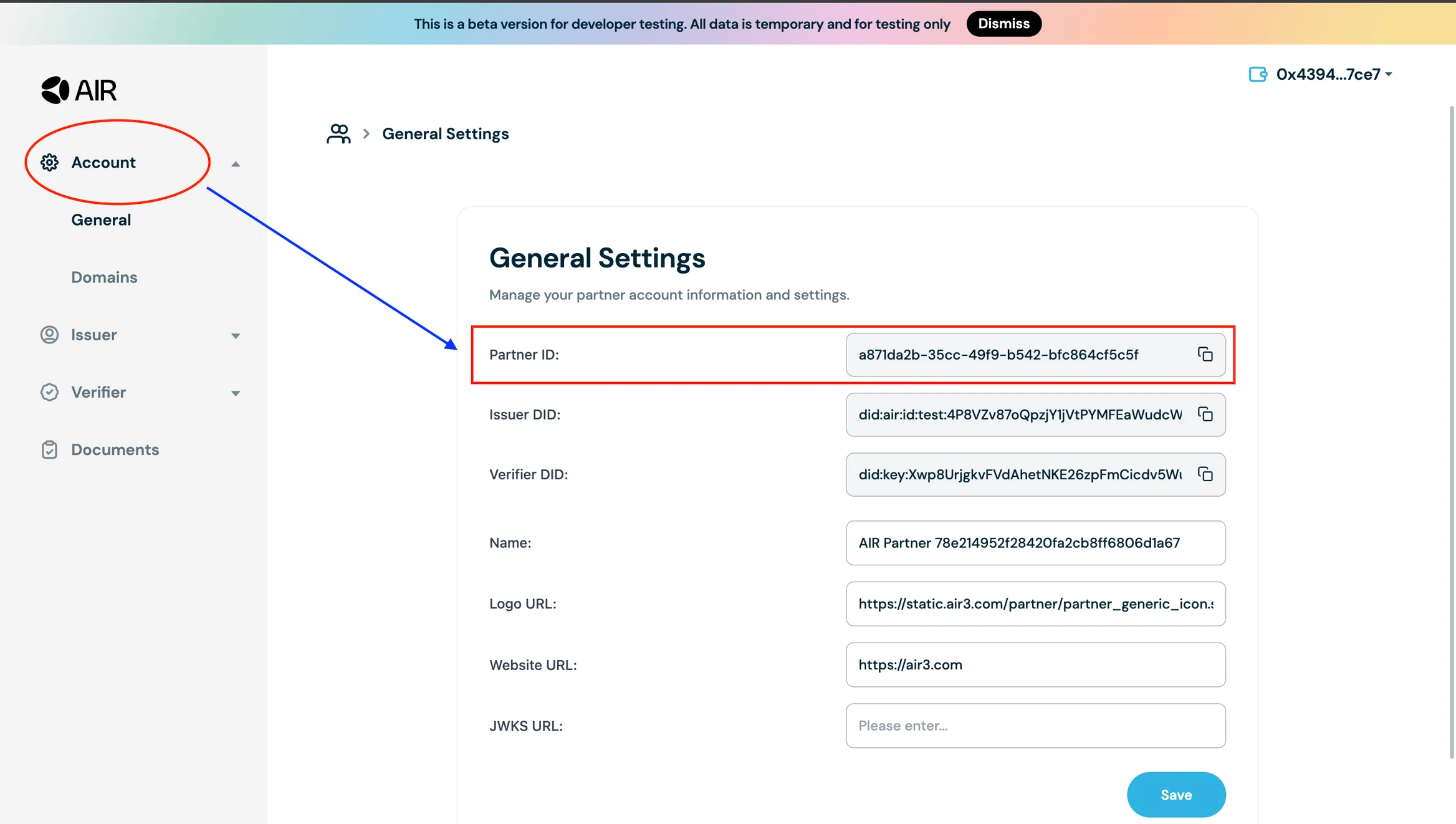
Task: Copy the Verifier DID value
Action: pos(1205,474)
